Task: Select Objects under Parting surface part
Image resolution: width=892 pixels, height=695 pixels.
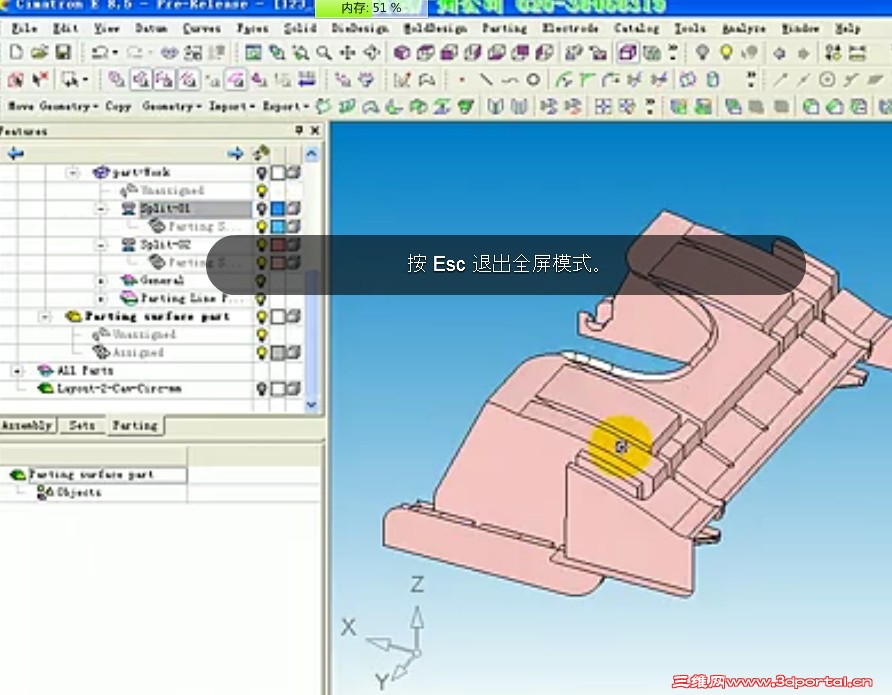Action: tap(69, 493)
